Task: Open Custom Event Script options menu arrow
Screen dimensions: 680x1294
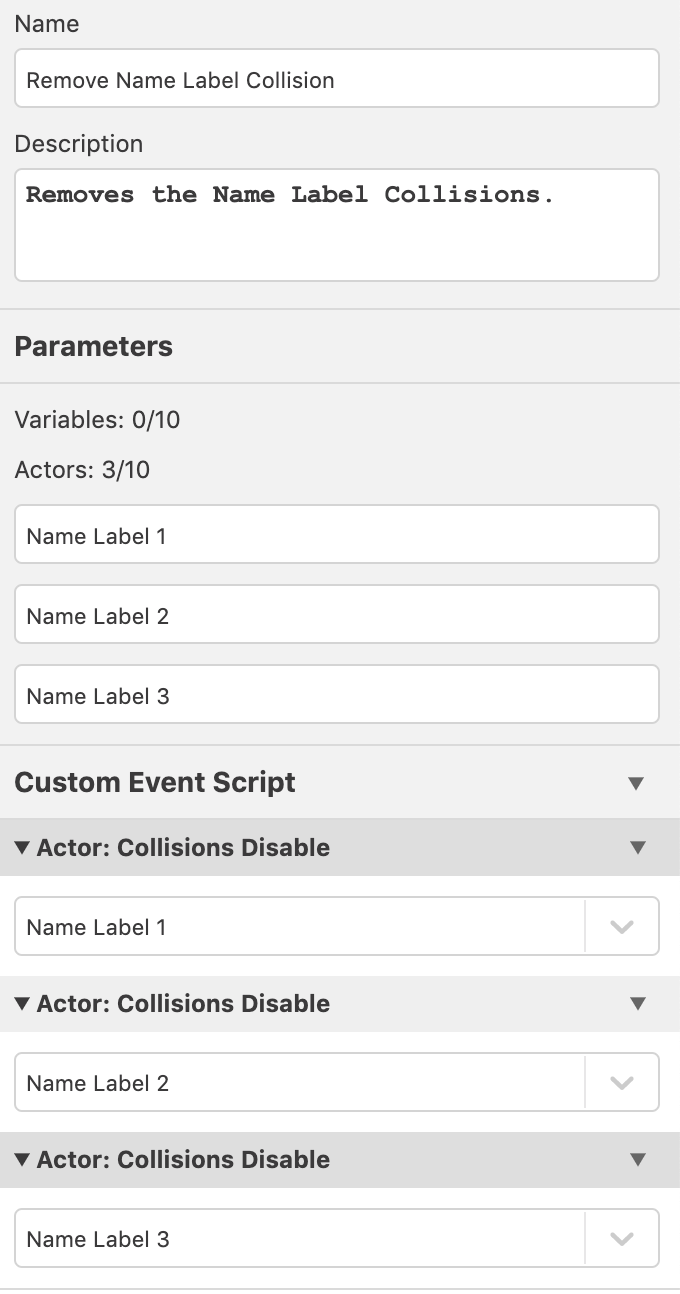Action: point(636,783)
